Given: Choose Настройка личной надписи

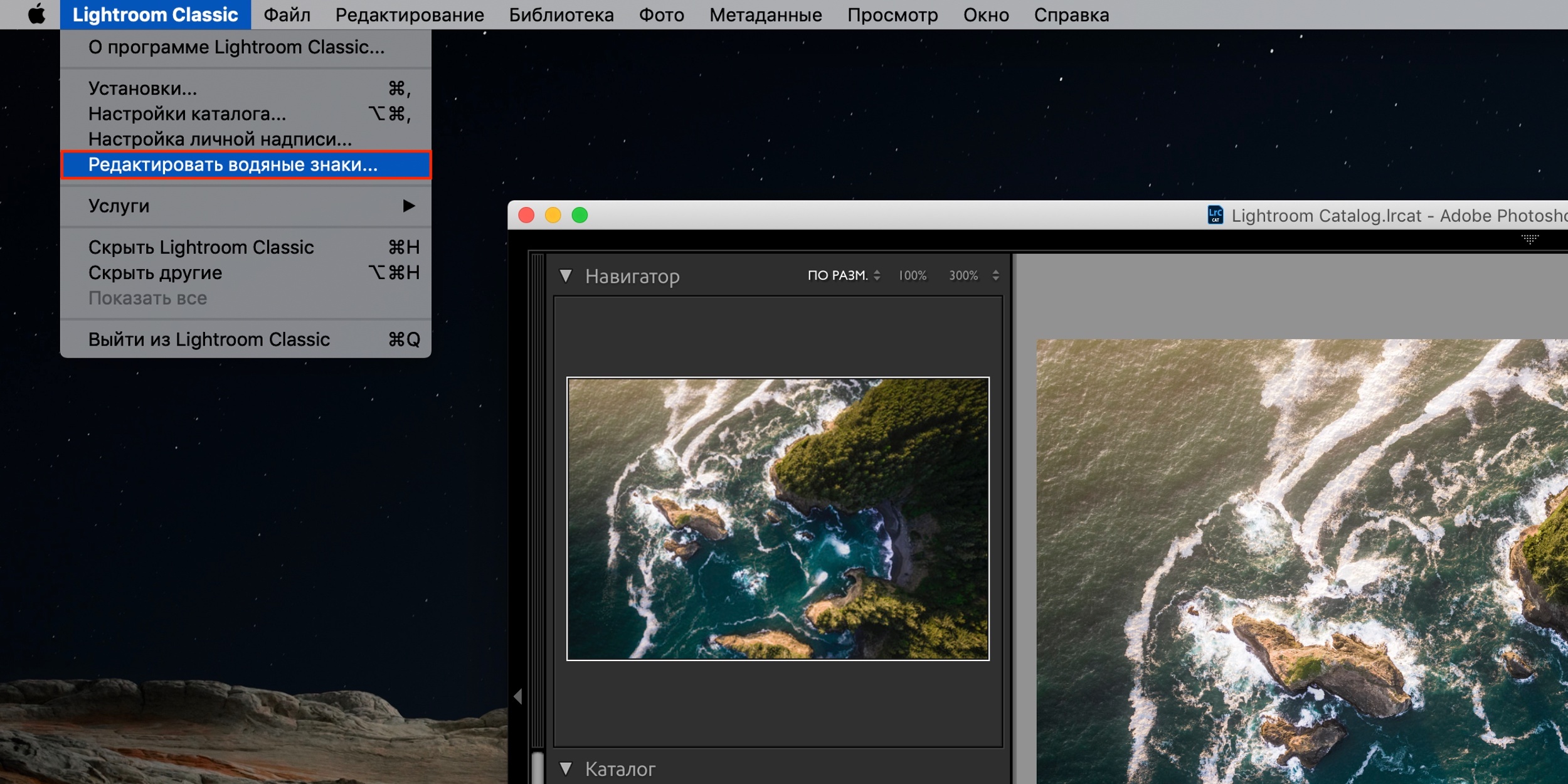Looking at the screenshot, I should tap(246, 139).
